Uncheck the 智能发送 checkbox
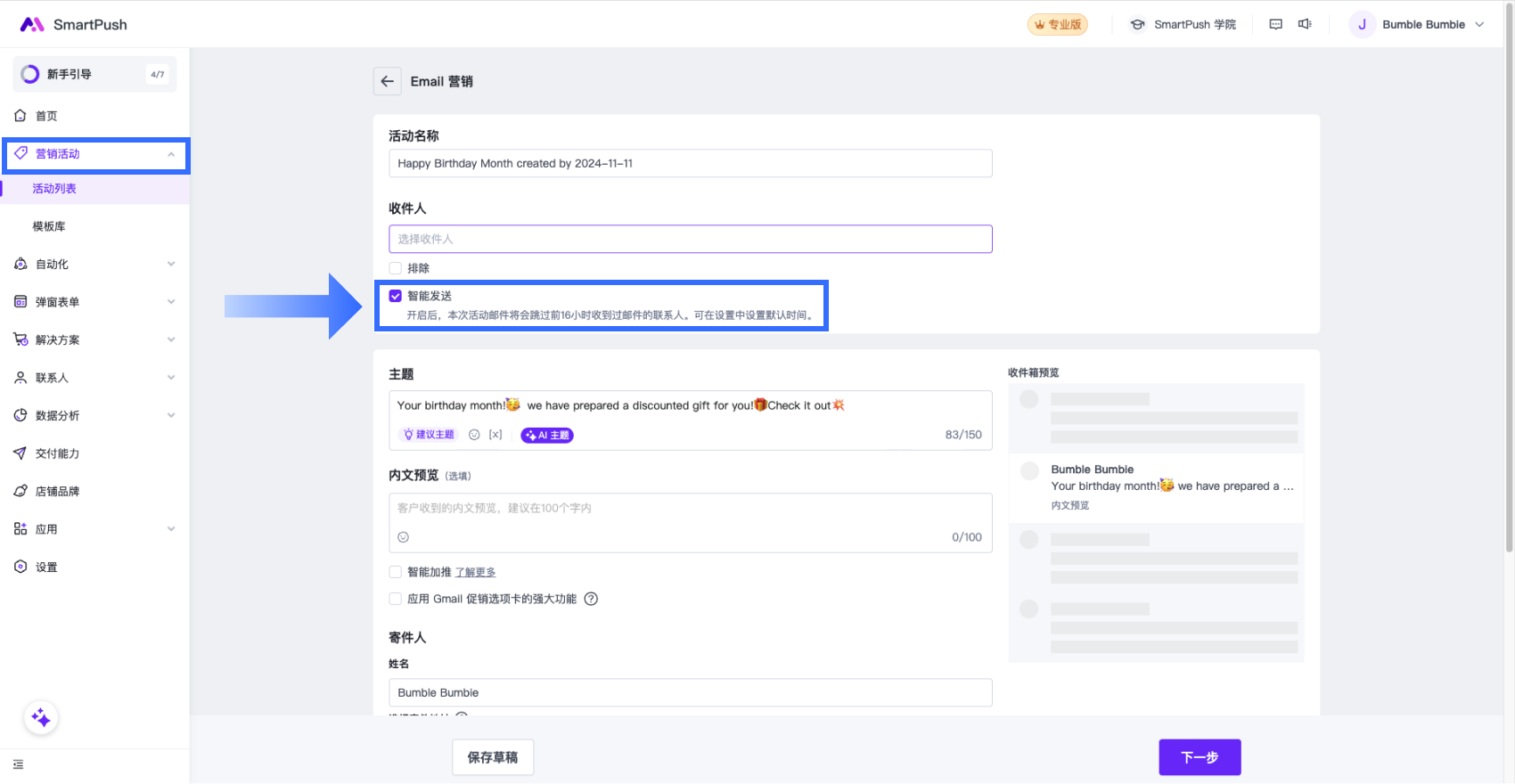1515x784 pixels. point(396,296)
